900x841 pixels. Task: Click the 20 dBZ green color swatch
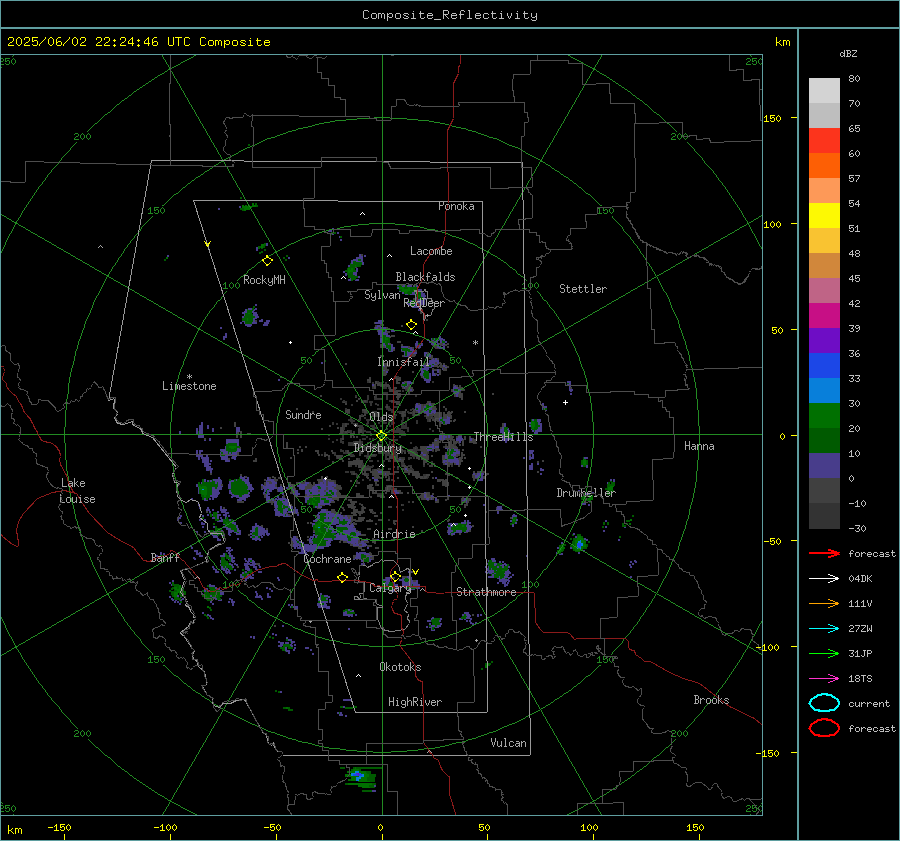point(824,416)
